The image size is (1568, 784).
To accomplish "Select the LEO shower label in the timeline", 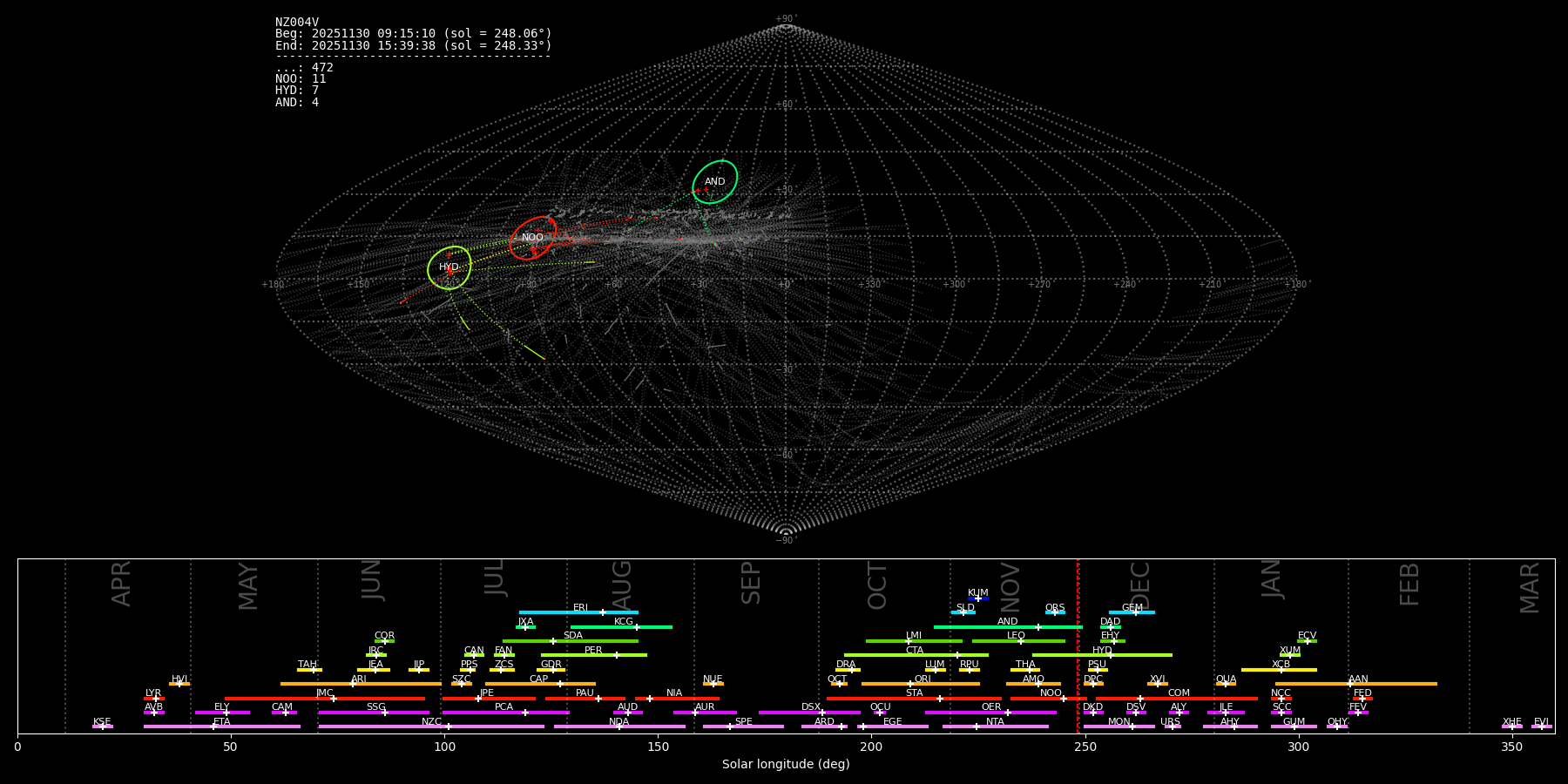I will coord(1016,636).
